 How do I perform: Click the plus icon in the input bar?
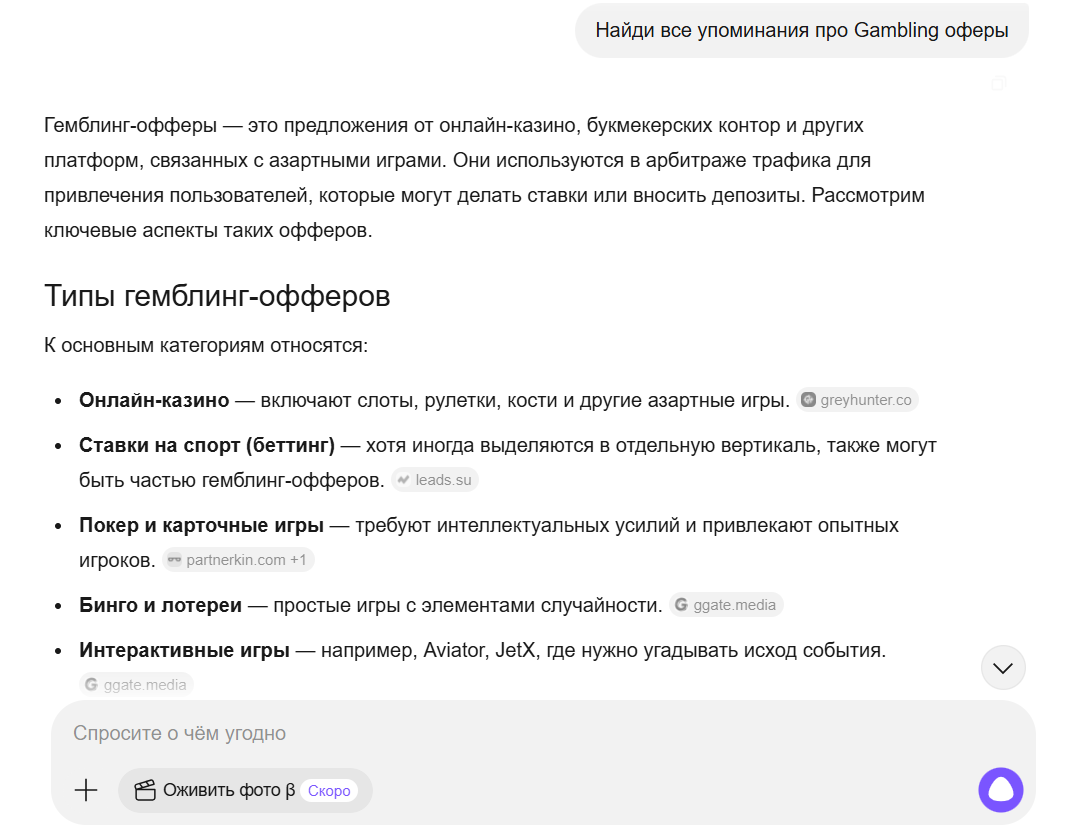(86, 790)
